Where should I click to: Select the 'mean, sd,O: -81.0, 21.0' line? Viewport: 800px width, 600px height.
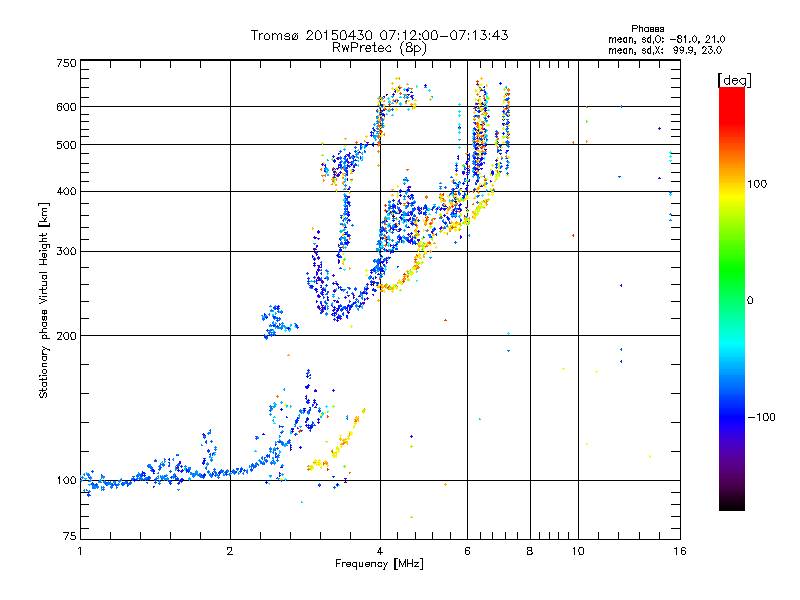pos(666,39)
